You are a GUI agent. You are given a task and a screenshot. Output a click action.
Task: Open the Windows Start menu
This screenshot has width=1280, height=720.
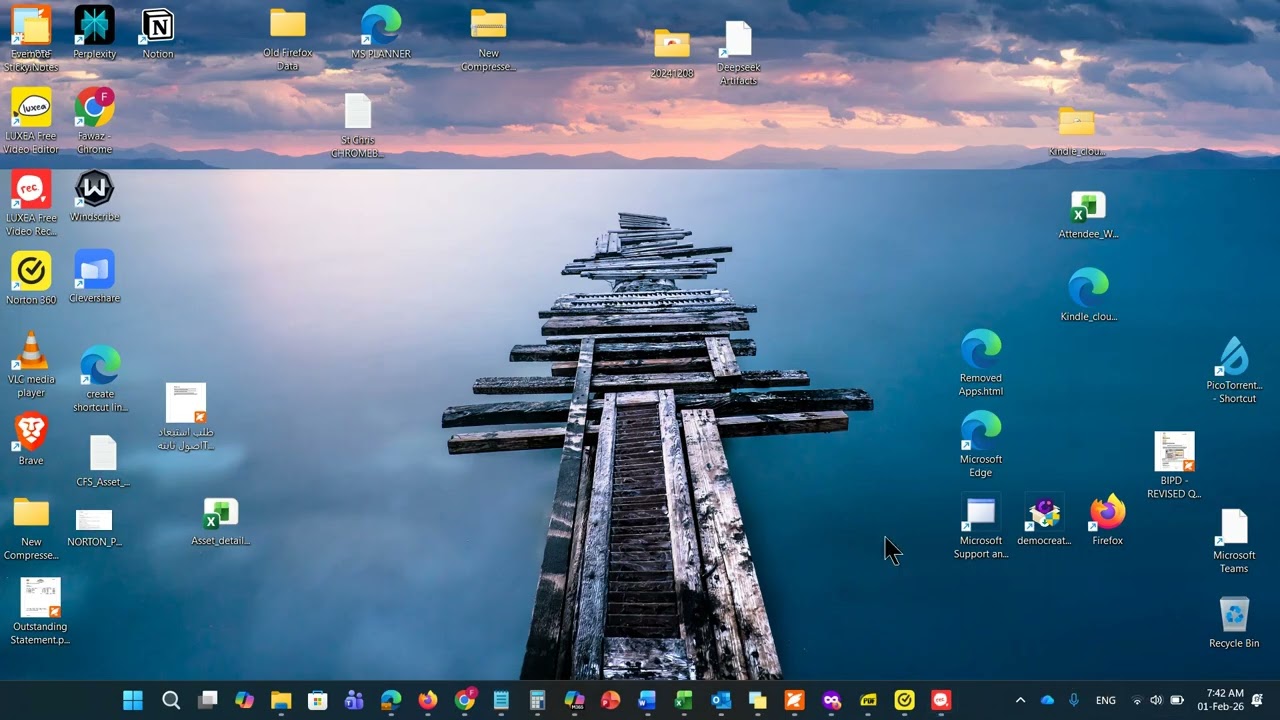(133, 701)
